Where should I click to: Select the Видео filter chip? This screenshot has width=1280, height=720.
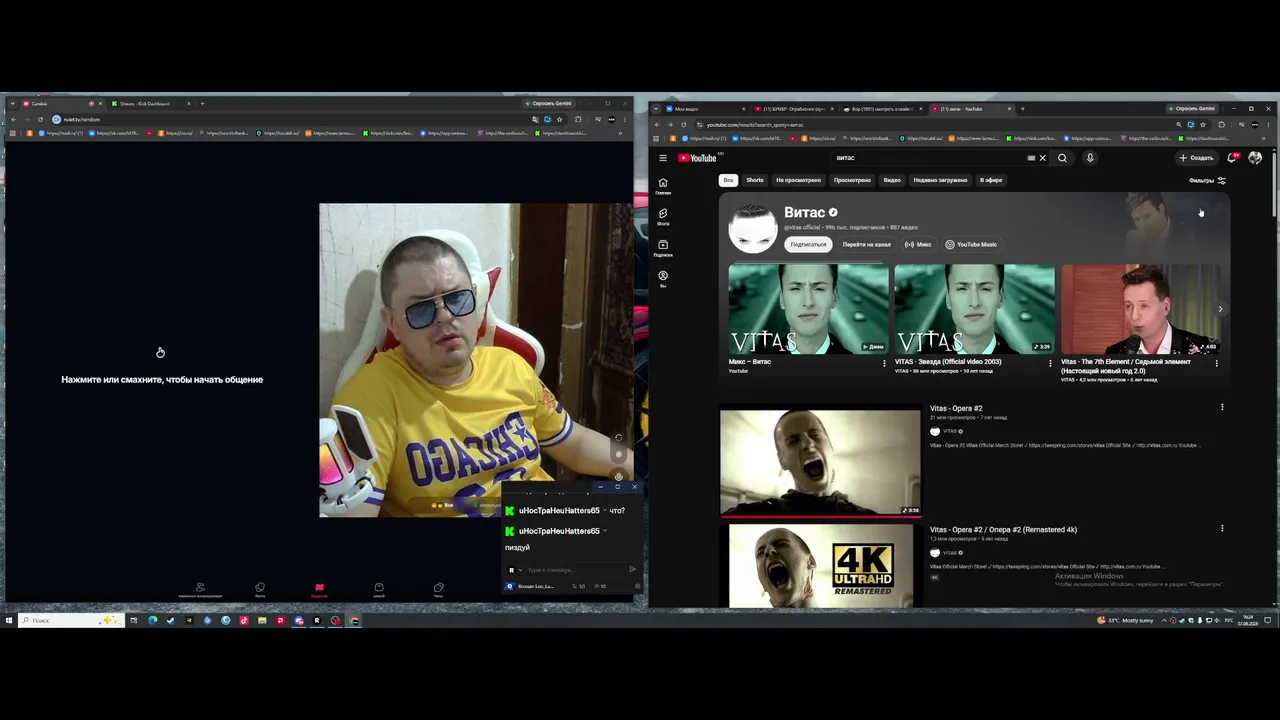point(892,180)
